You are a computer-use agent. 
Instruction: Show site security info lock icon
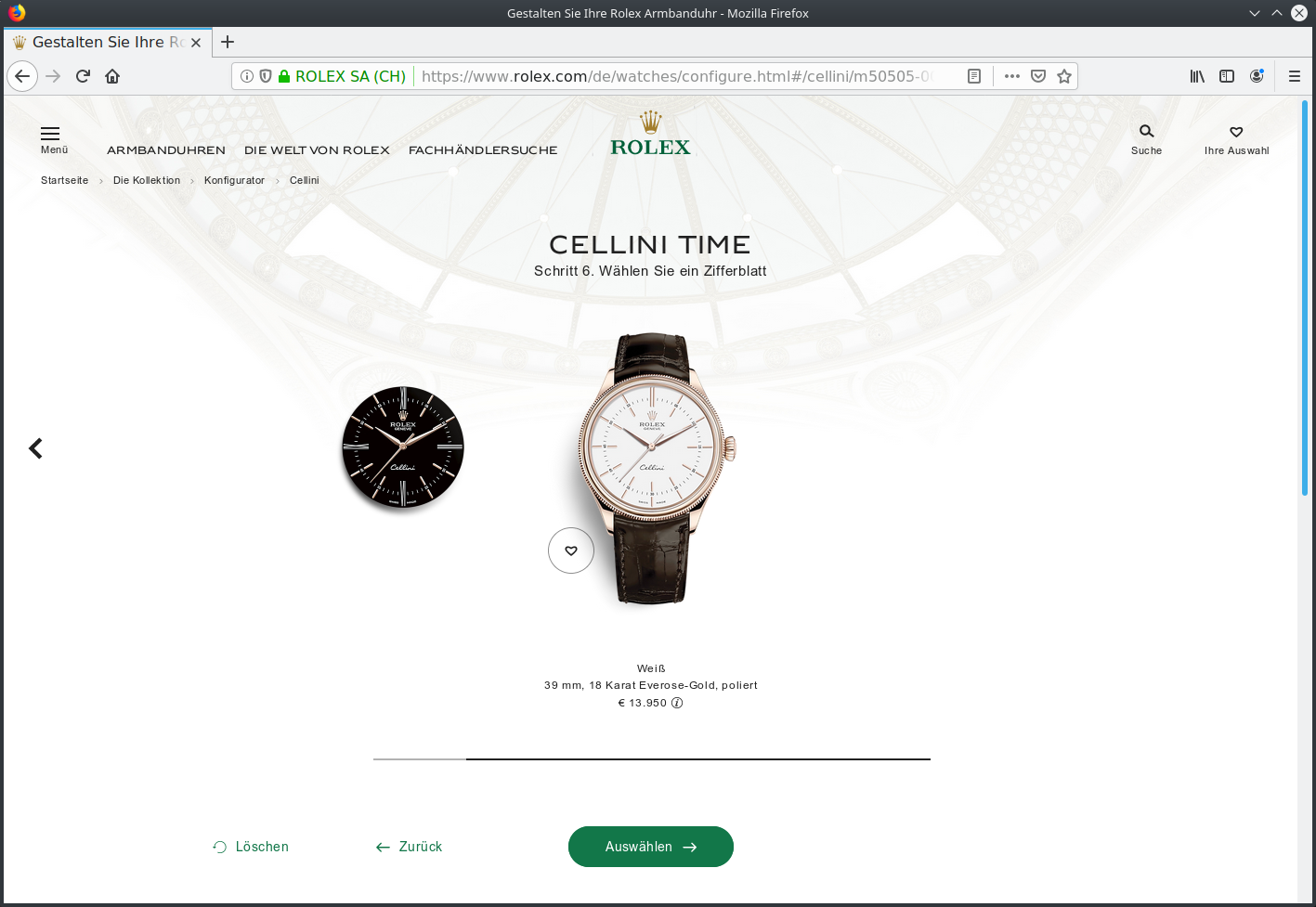click(x=284, y=76)
